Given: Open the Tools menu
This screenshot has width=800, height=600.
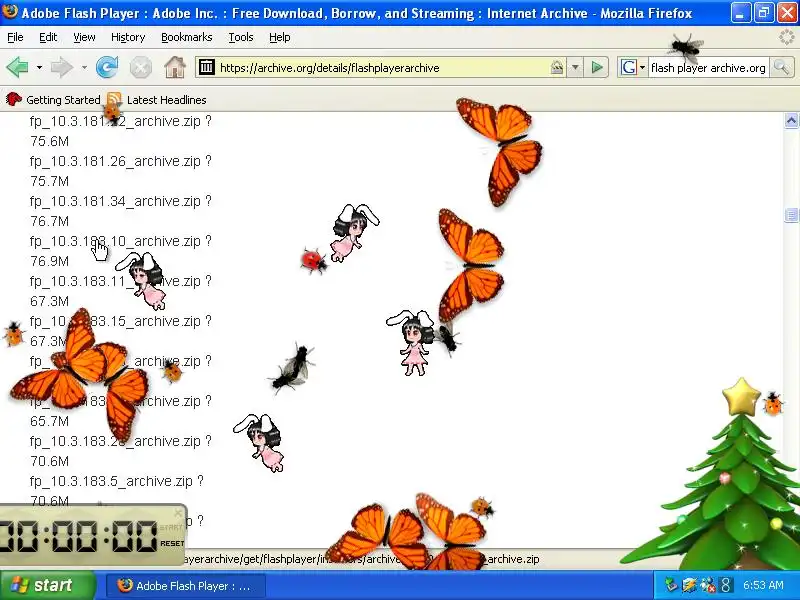Looking at the screenshot, I should click(241, 37).
